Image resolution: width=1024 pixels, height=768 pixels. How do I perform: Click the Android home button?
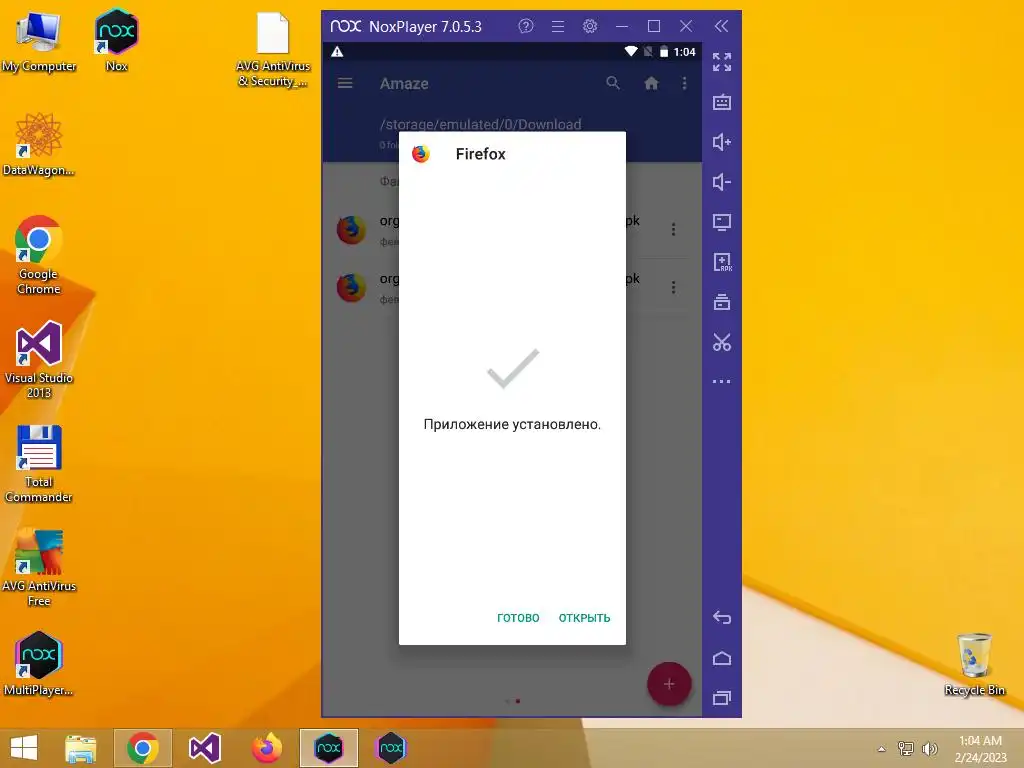pyautogui.click(x=722, y=658)
